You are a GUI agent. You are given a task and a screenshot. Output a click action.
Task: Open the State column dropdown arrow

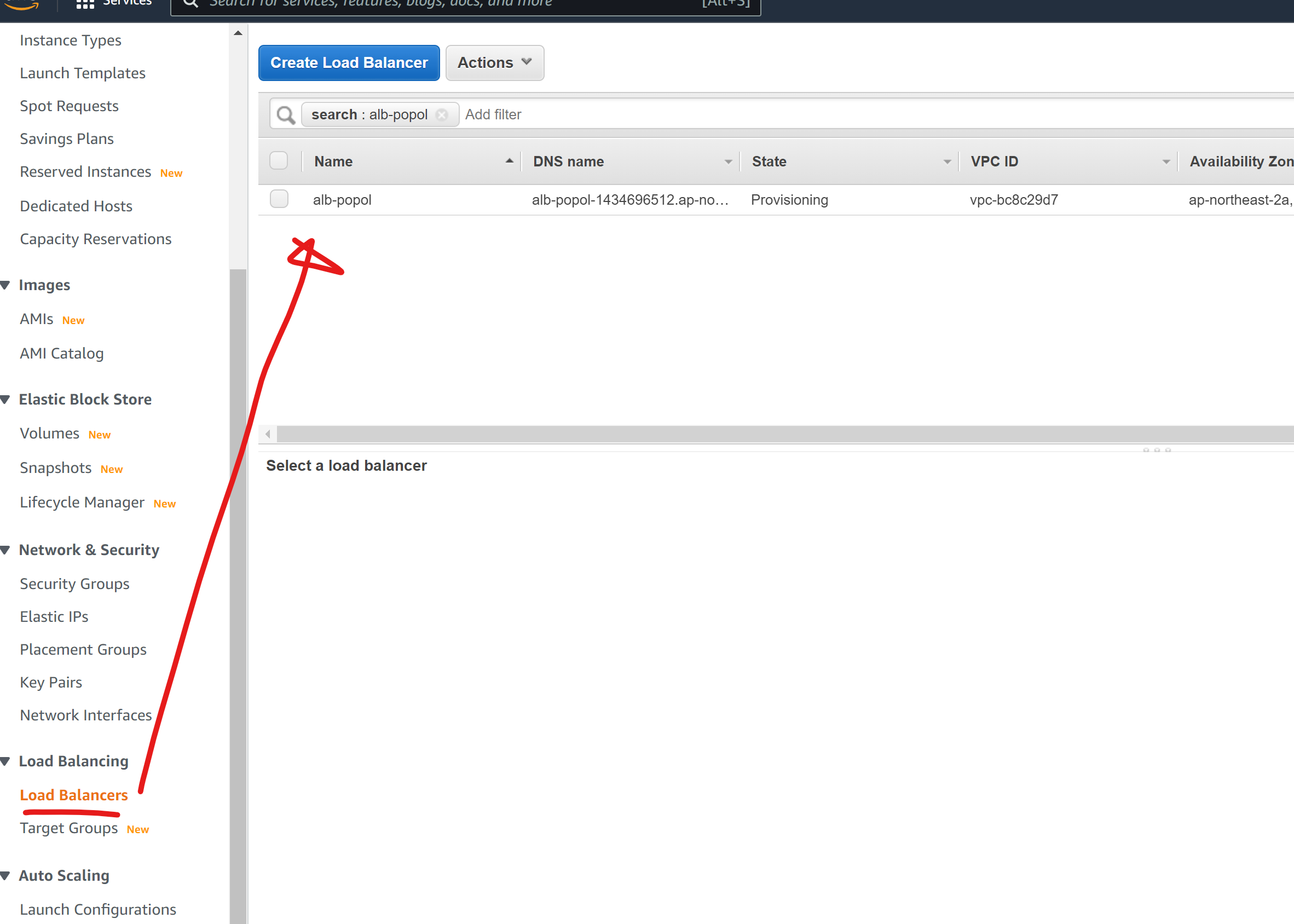(x=946, y=161)
